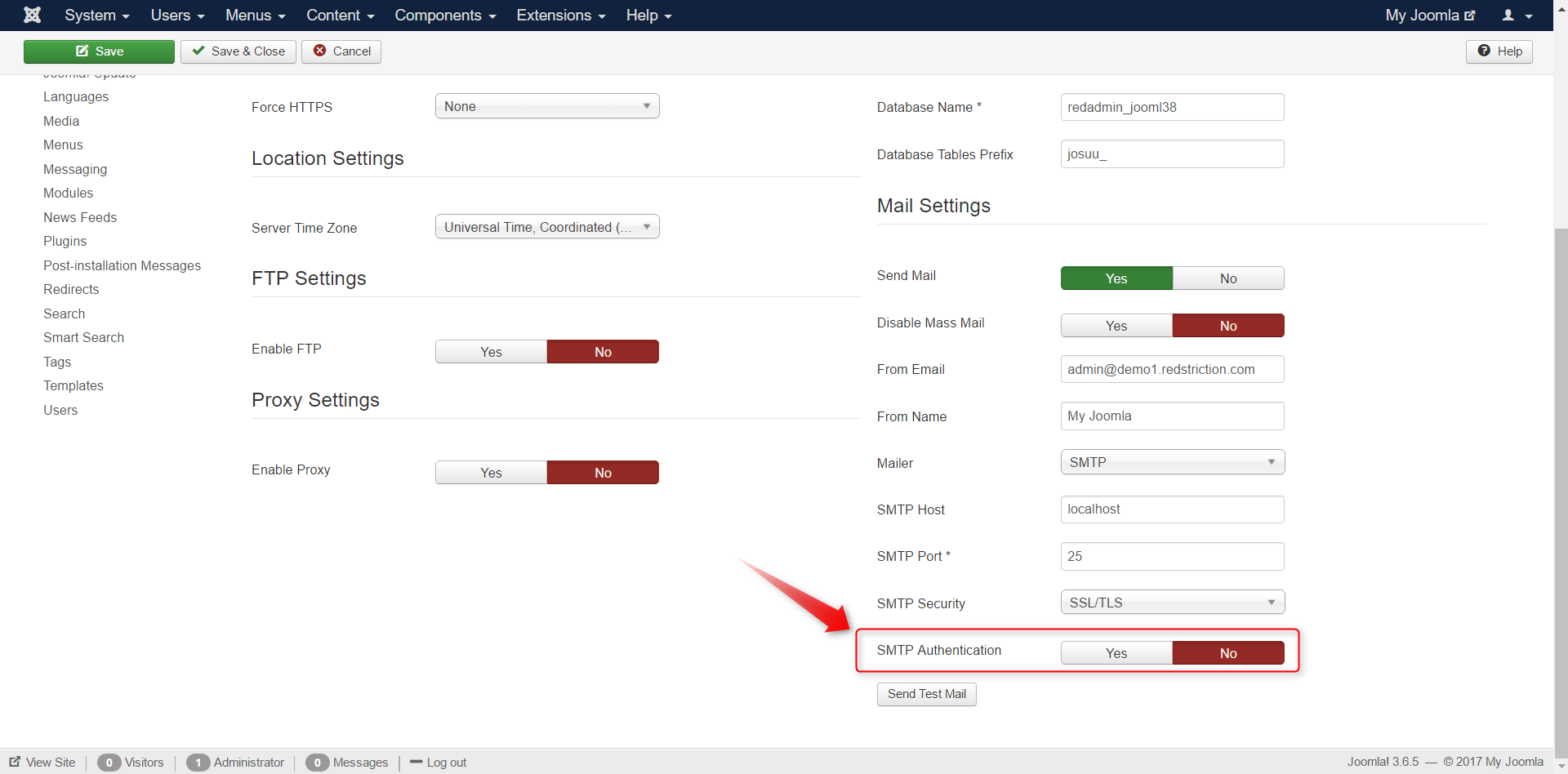Open the Mailer dropdown
This screenshot has width=1568, height=774.
(x=1173, y=462)
